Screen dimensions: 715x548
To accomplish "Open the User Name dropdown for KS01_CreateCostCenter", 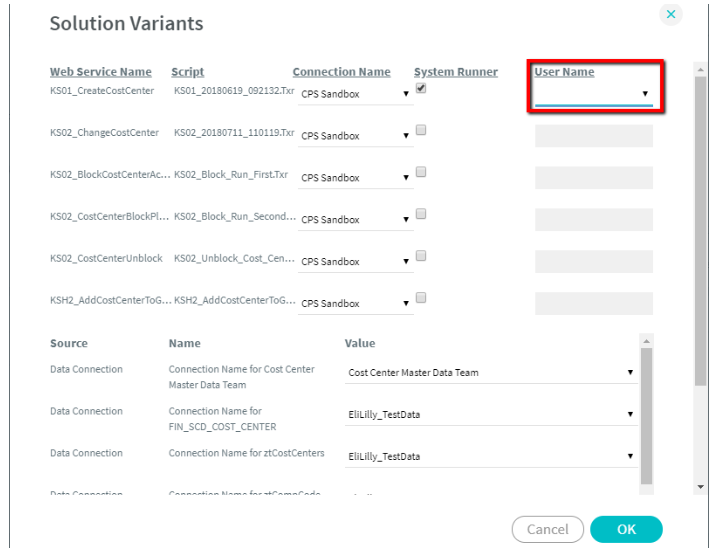I will coord(593,94).
